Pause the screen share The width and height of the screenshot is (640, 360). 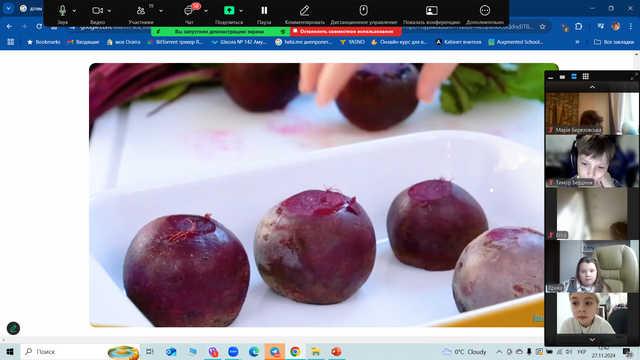(x=264, y=11)
